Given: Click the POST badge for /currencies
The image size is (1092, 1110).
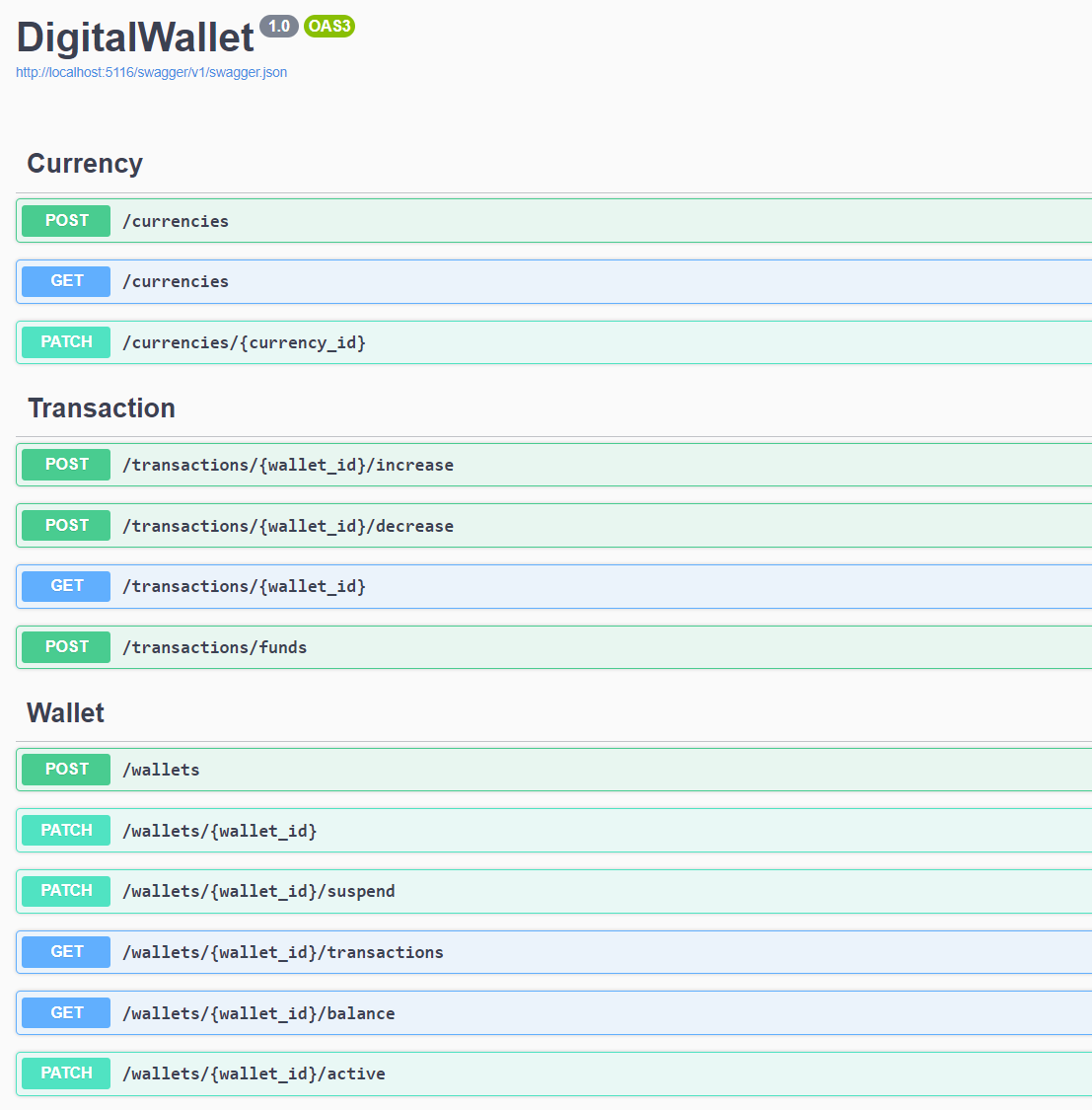Looking at the screenshot, I should (66, 221).
